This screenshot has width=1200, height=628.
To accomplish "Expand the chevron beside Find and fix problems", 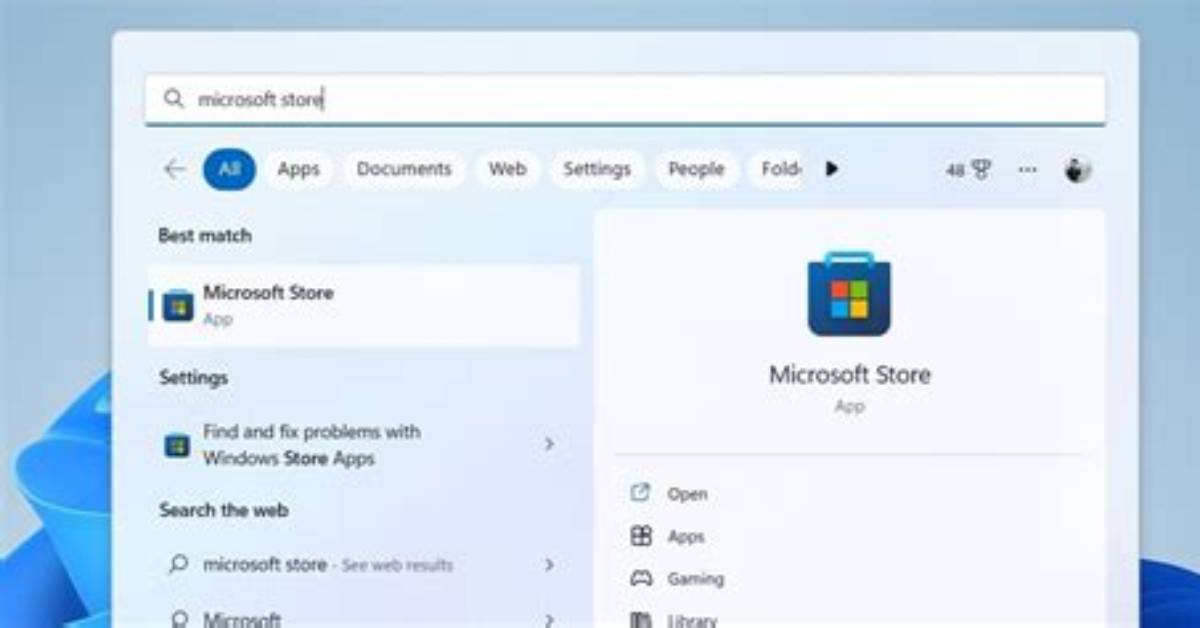I will point(549,443).
